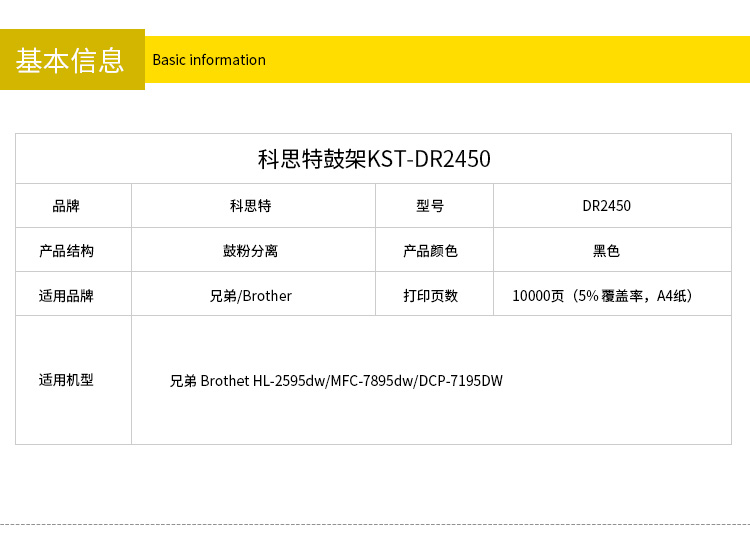Click the blank area below compatible models text
750x533 pixels.
pyautogui.click(x=430, y=420)
